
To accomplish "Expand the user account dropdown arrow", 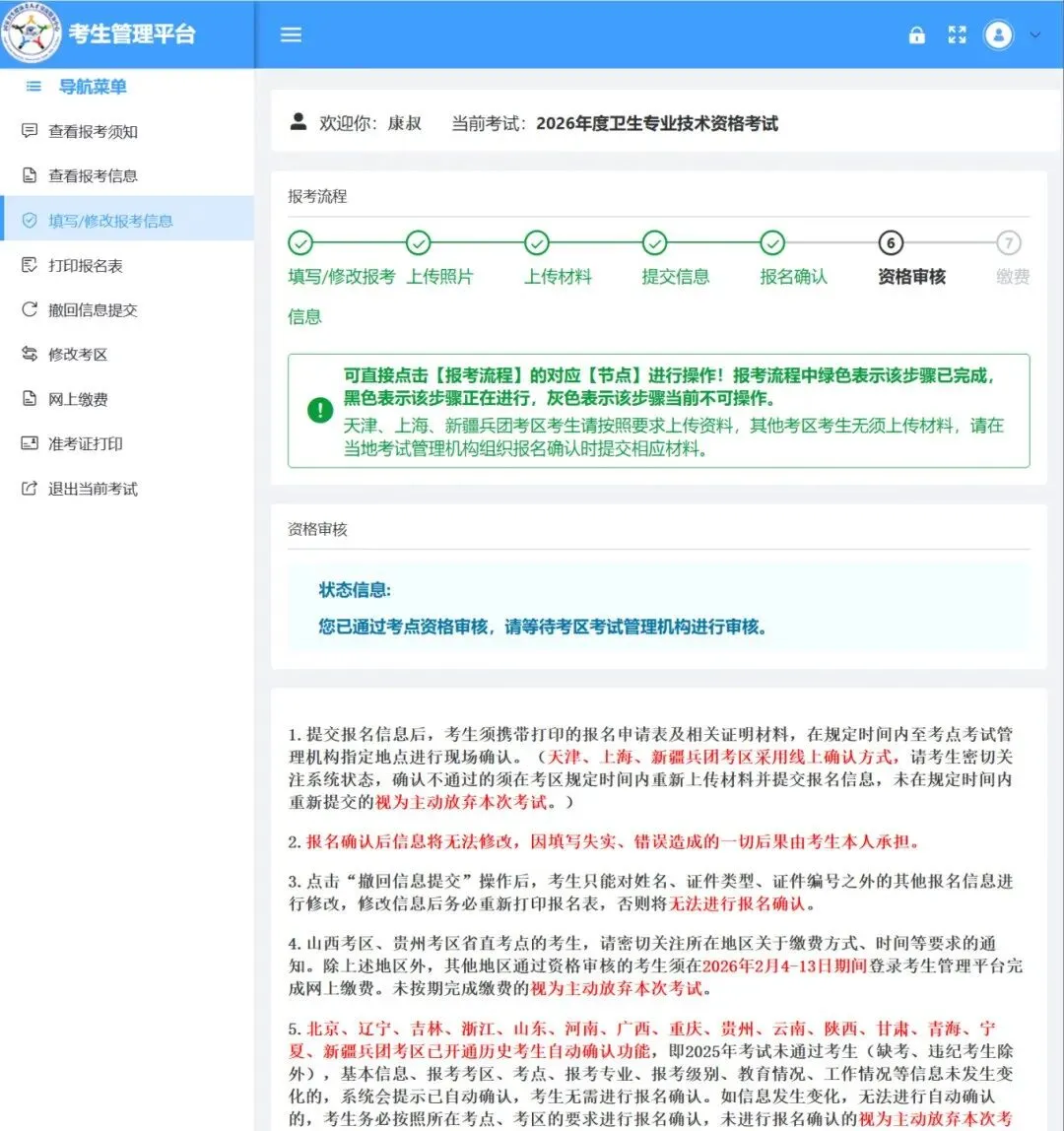I will [x=1035, y=34].
